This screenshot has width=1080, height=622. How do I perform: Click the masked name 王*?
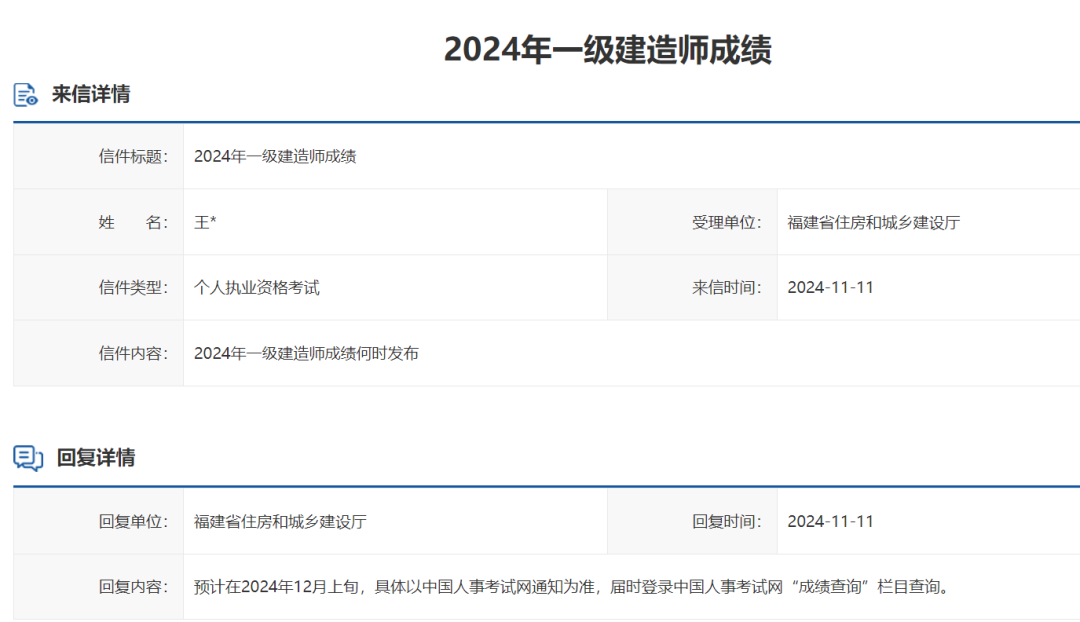point(204,221)
